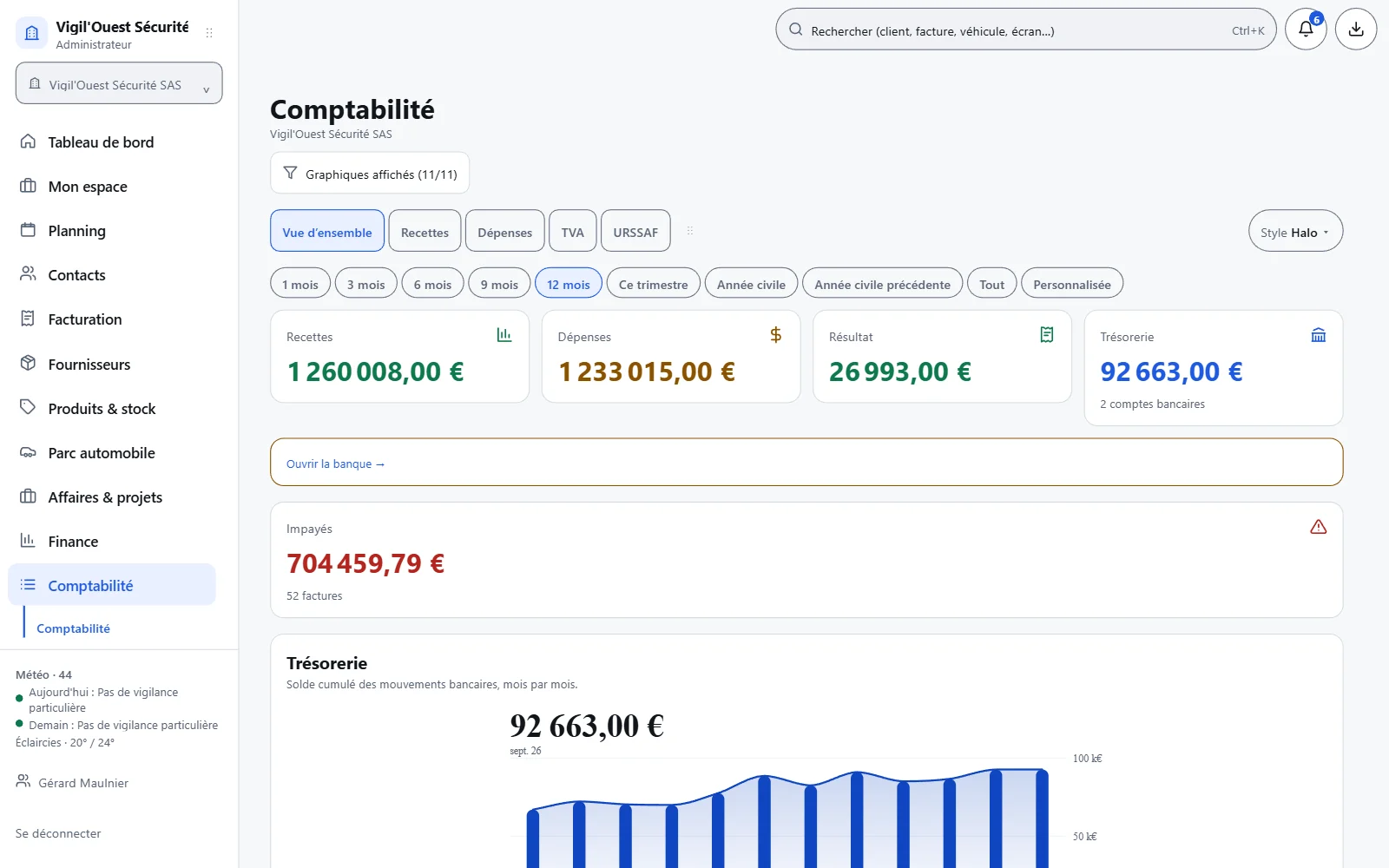
Task: Click the Gérard Maulnier user icon
Action: pyautogui.click(x=23, y=781)
